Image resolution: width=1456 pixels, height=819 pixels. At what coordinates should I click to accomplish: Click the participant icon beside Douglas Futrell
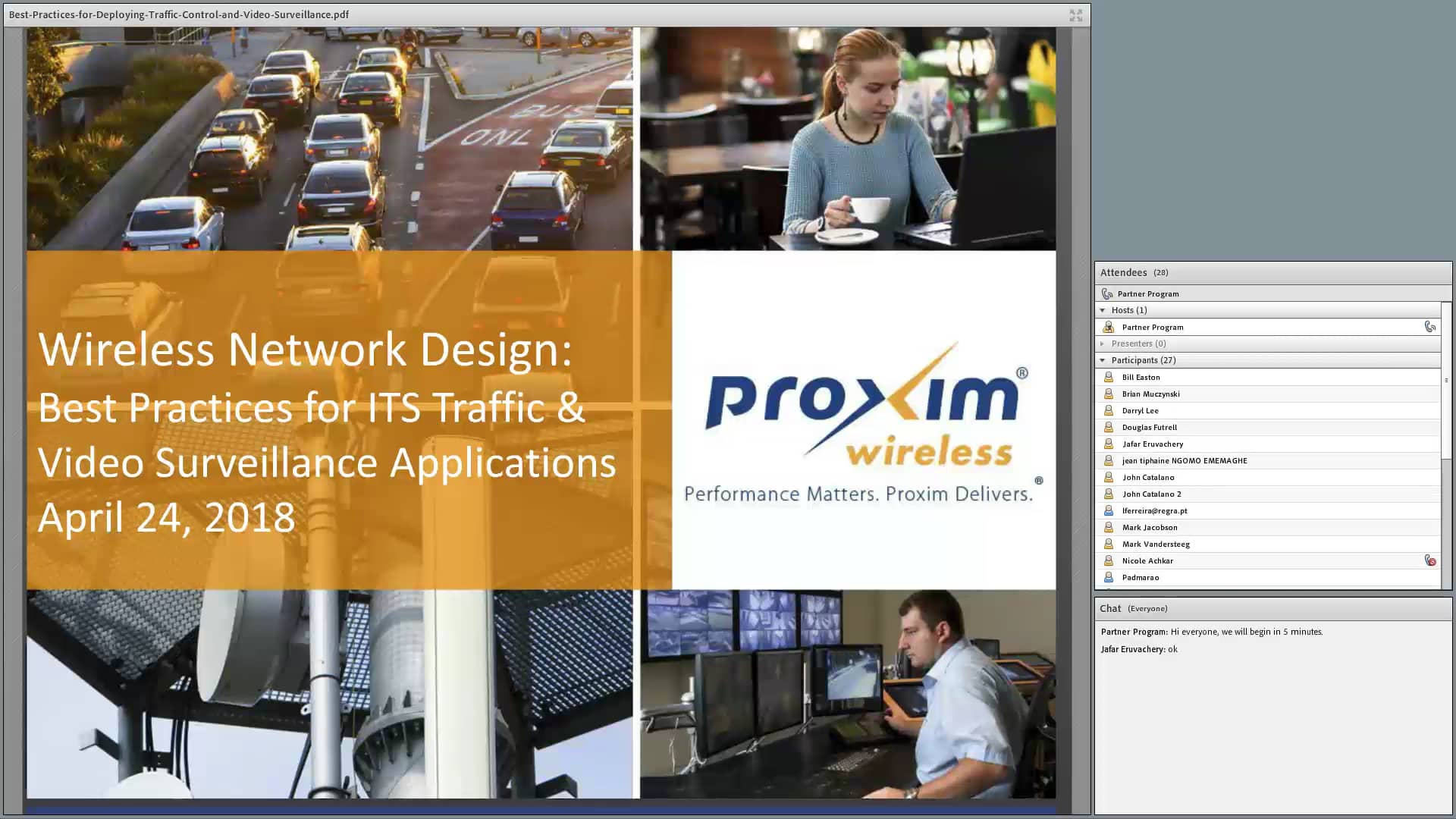coord(1108,427)
